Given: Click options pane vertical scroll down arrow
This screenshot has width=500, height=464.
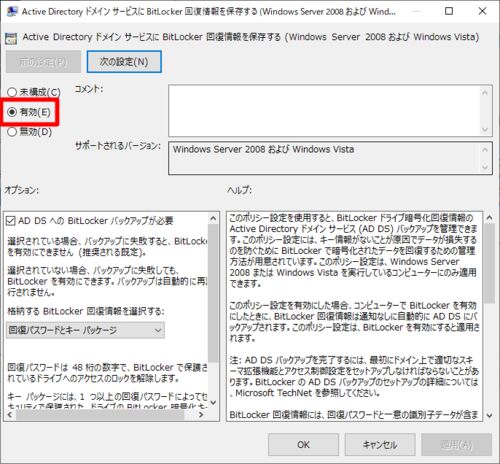Looking at the screenshot, I should (213, 403).
